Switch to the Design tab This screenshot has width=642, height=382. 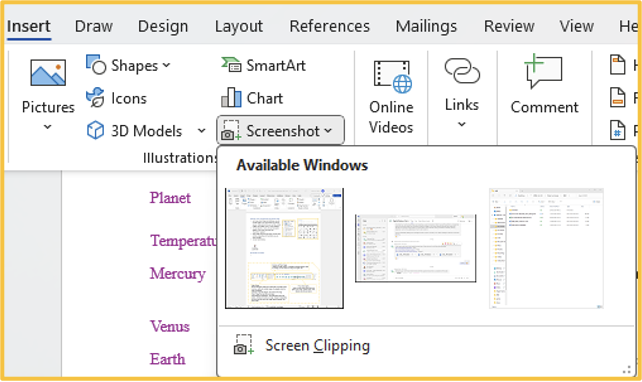(x=163, y=27)
